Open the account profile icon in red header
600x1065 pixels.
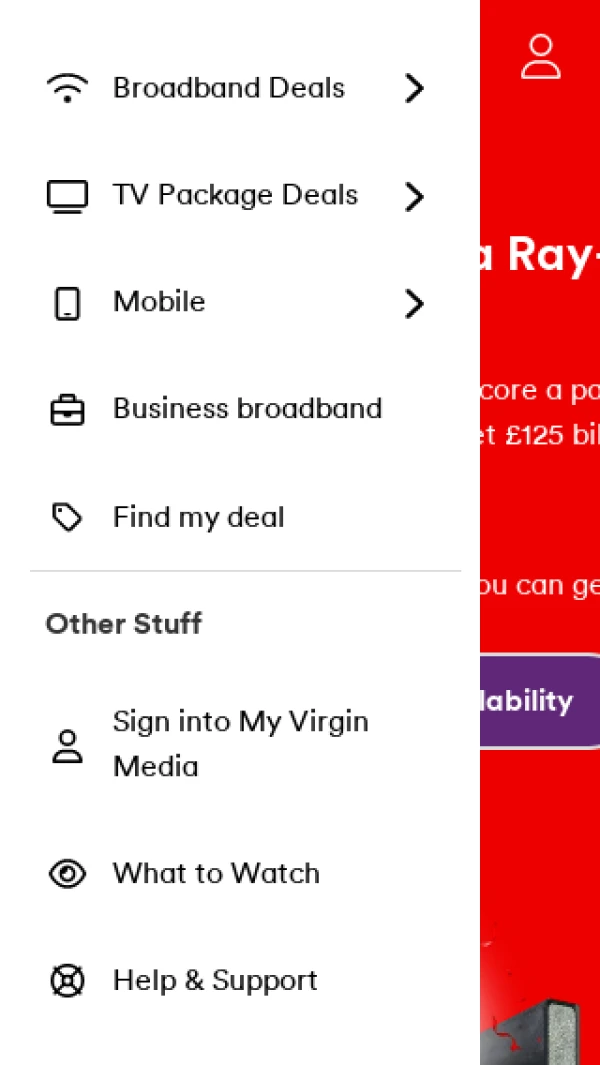click(x=541, y=57)
